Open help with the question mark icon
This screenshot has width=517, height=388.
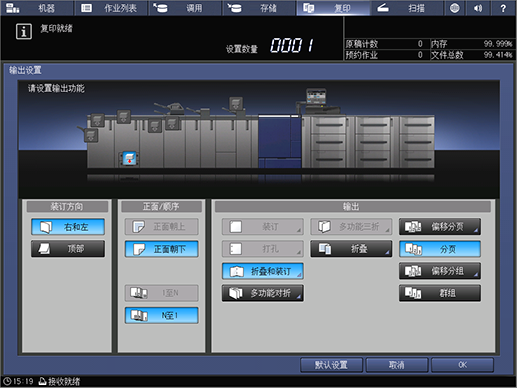coord(503,8)
